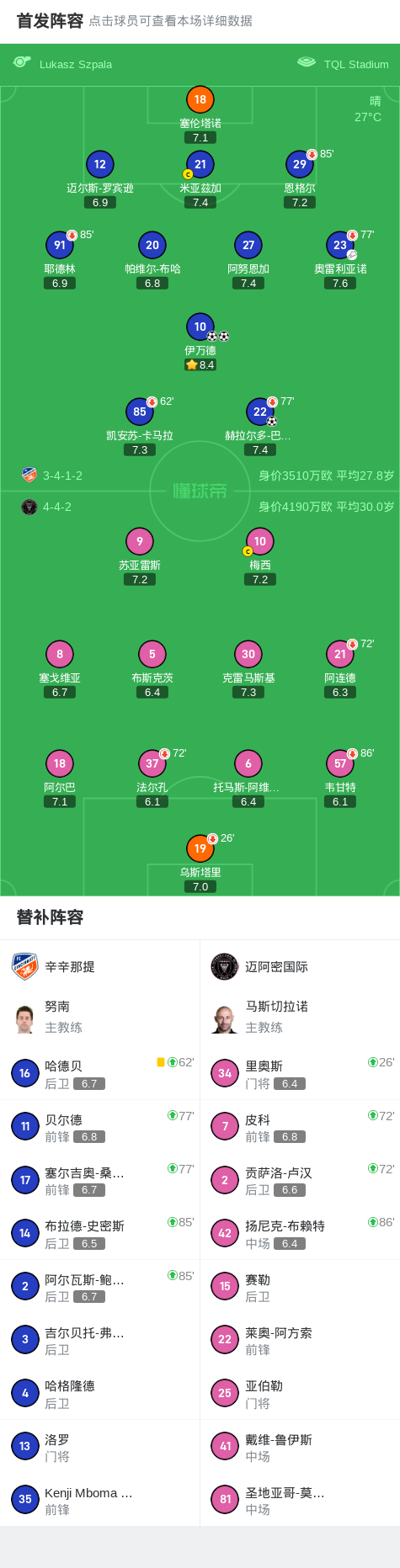
Task: Open 苏亚雷斯 number 9 player badge
Action: pyautogui.click(x=140, y=541)
